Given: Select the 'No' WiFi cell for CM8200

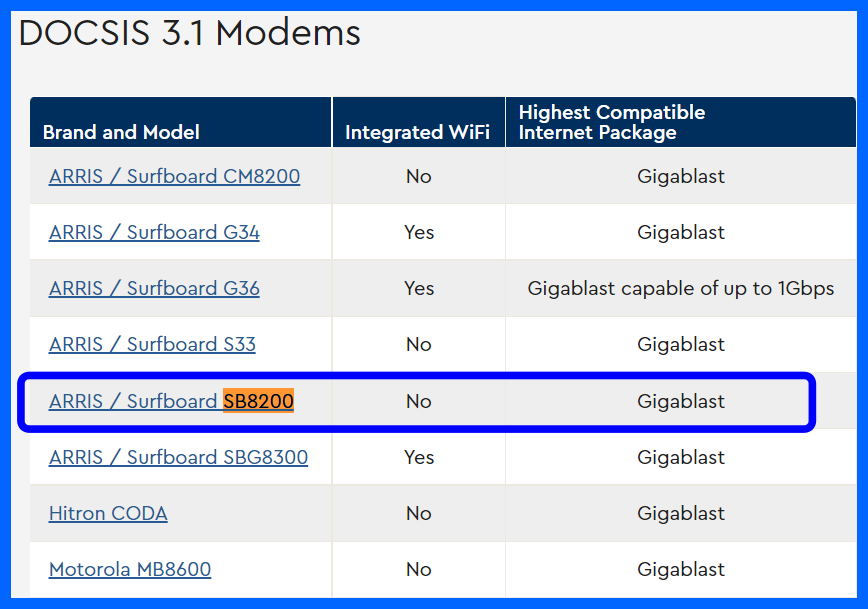Looking at the screenshot, I should point(418,177).
